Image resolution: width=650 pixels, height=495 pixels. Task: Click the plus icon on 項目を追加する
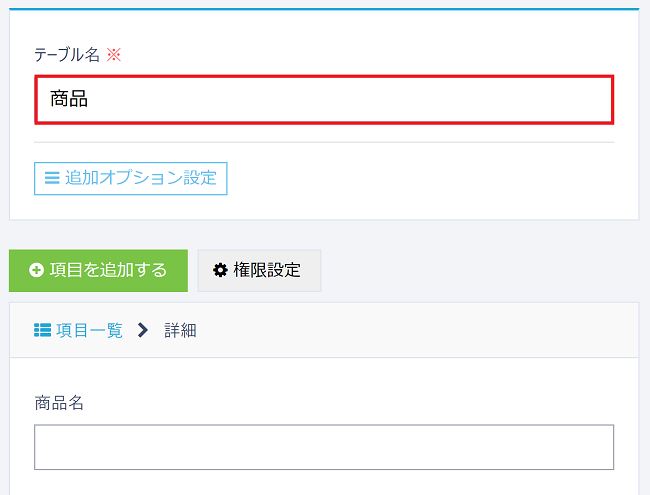tap(37, 271)
